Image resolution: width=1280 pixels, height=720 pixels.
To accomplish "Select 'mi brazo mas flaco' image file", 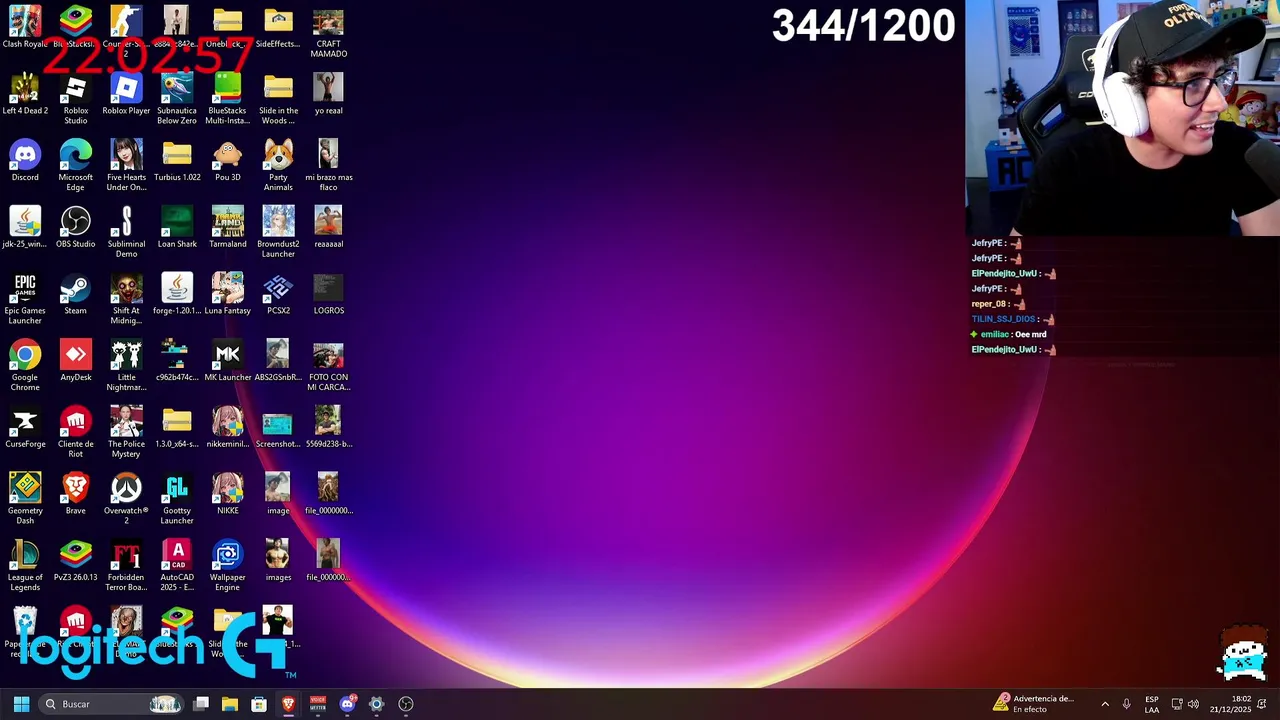I will click(x=328, y=166).
